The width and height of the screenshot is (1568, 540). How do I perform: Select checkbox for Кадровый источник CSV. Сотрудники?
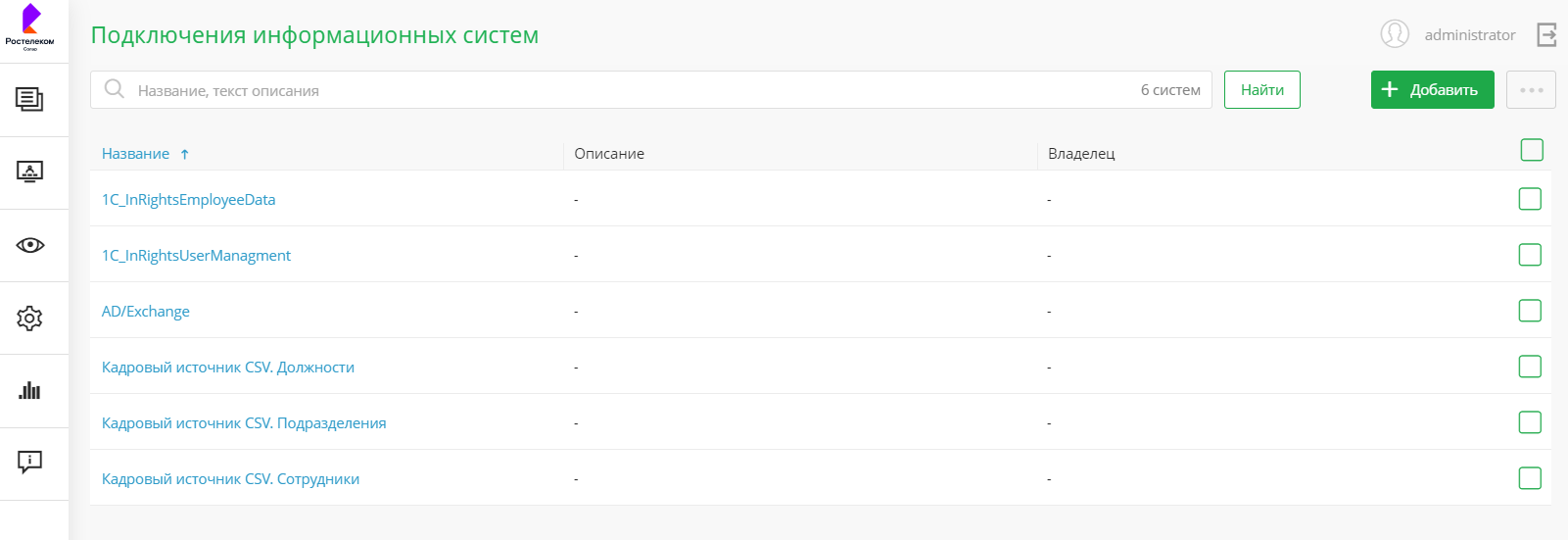point(1530,478)
